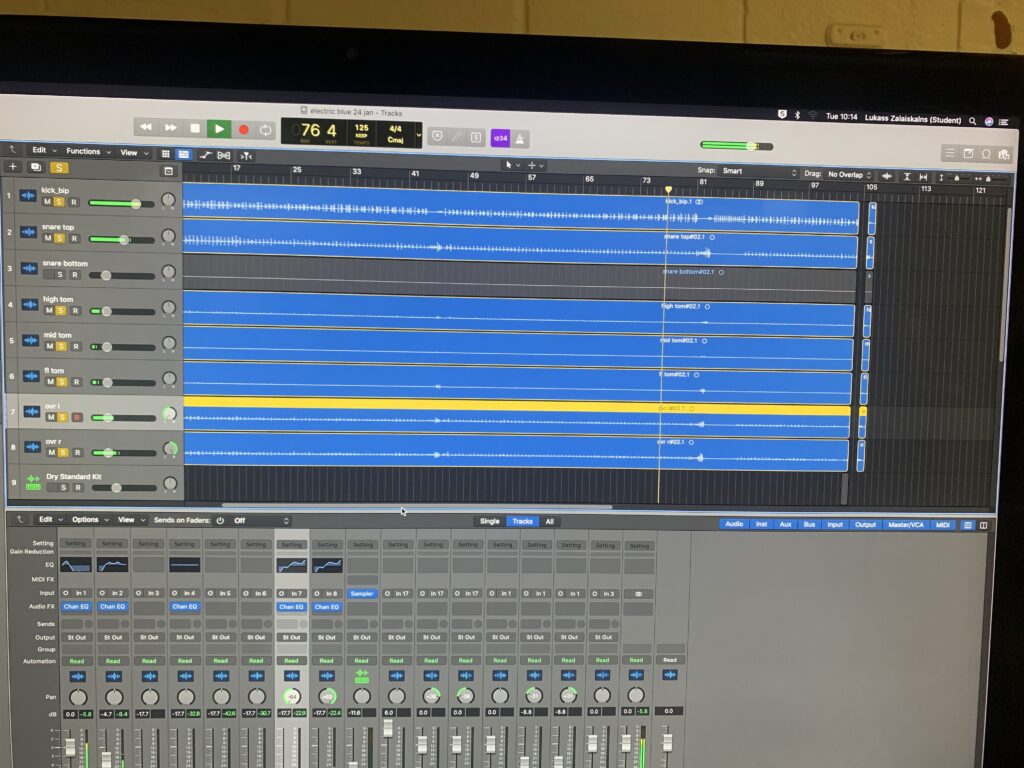Click the grid view icon in tracks menu bar
The height and width of the screenshot is (768, 1024).
click(x=166, y=154)
